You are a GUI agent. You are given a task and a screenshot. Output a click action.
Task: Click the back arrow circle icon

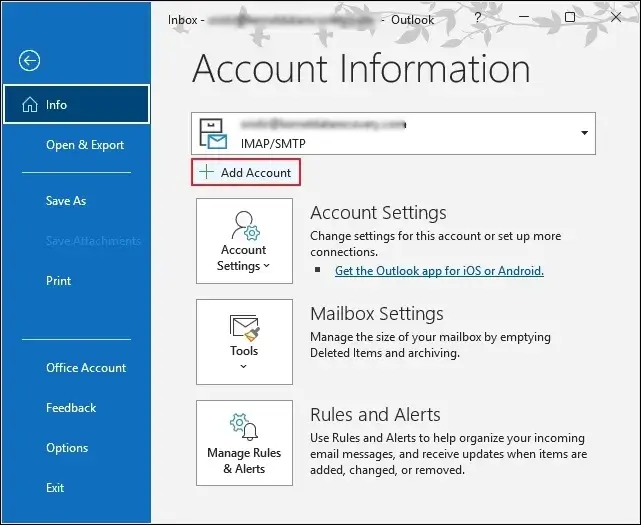coord(29,61)
